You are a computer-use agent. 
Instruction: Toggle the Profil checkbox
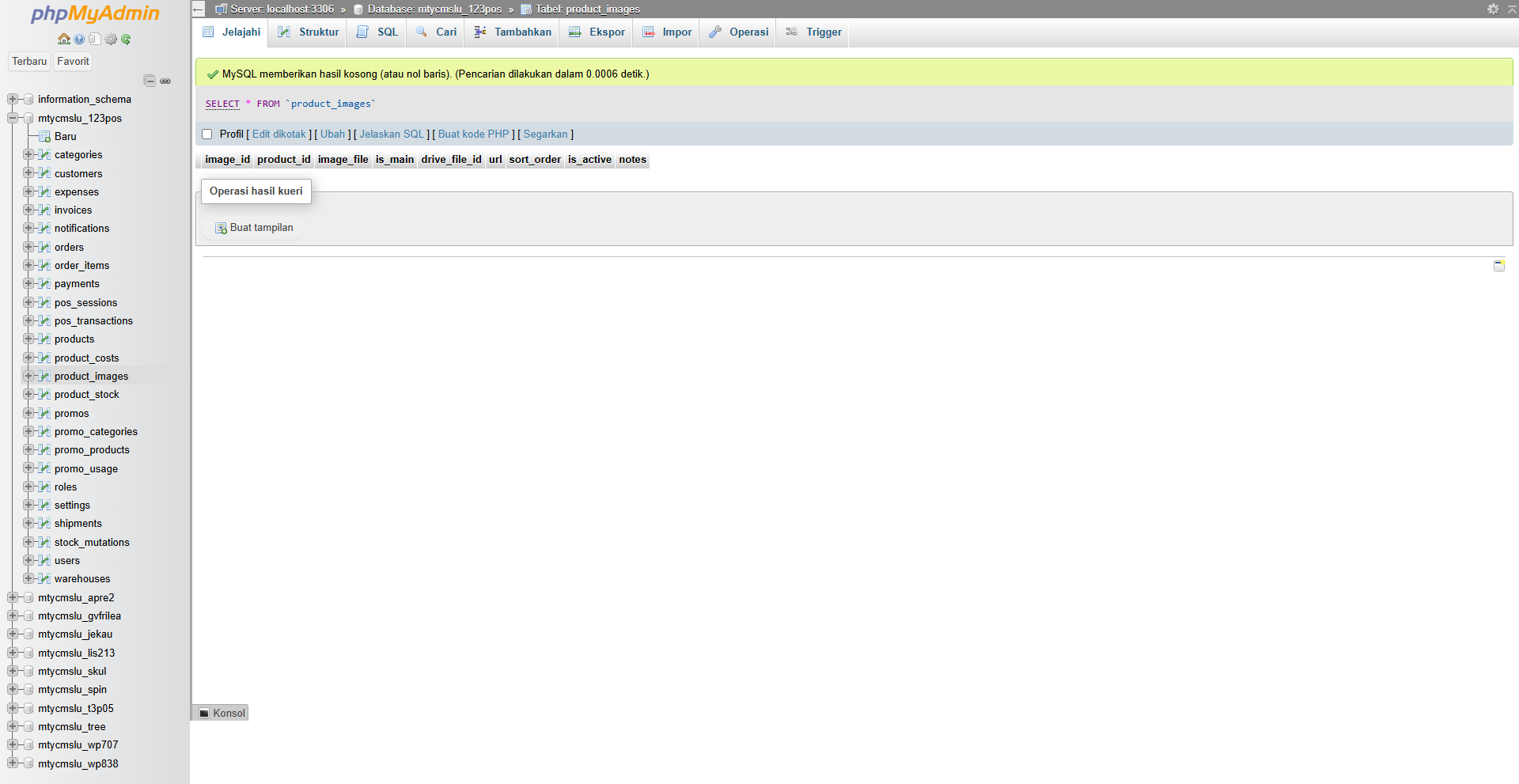point(207,134)
